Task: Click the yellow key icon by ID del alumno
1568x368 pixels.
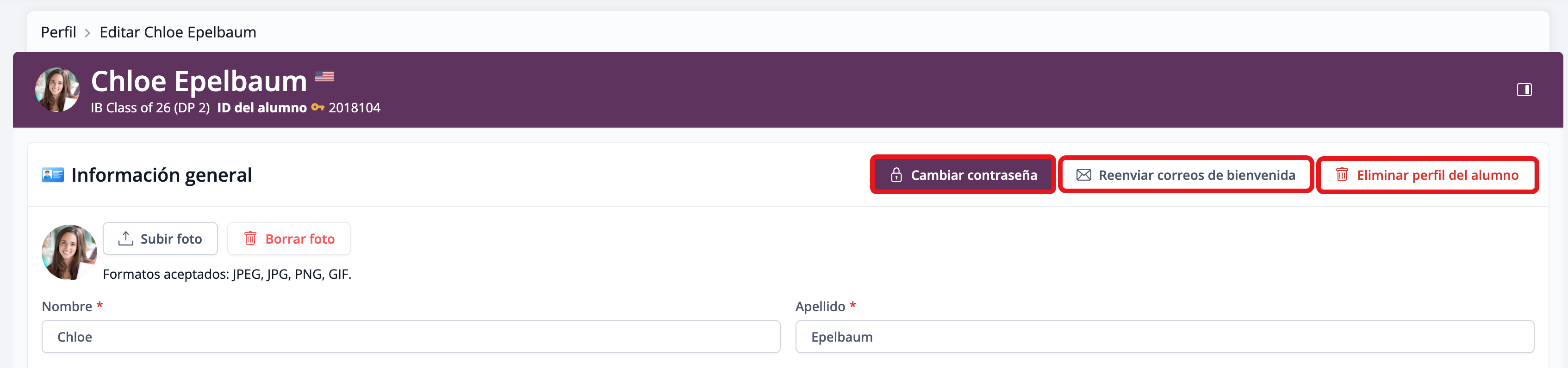Action: (x=317, y=108)
